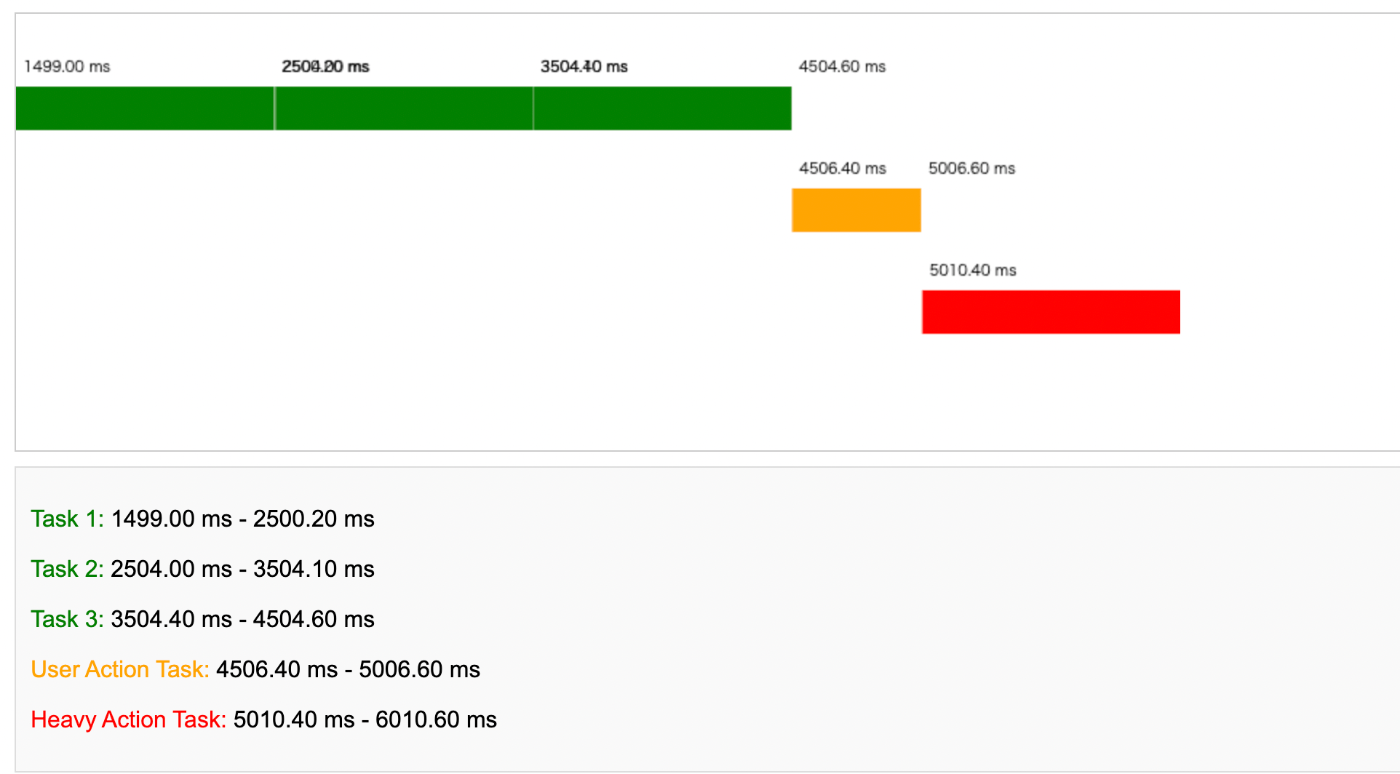Click the 5006.60 ms timeline label
This screenshot has width=1400, height=774.
[971, 168]
